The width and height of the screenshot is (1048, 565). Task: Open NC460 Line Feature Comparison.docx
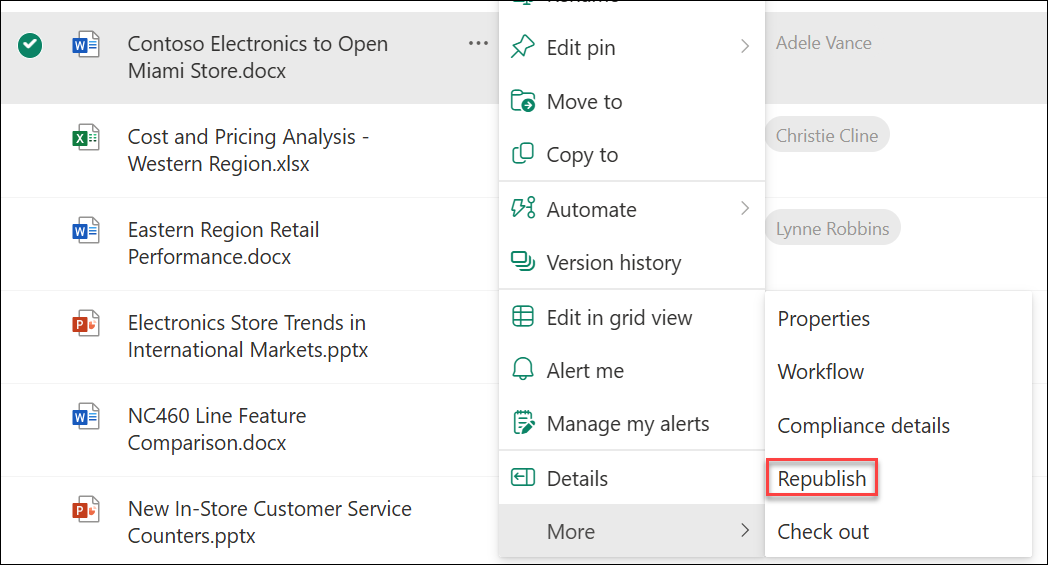[x=216, y=428]
